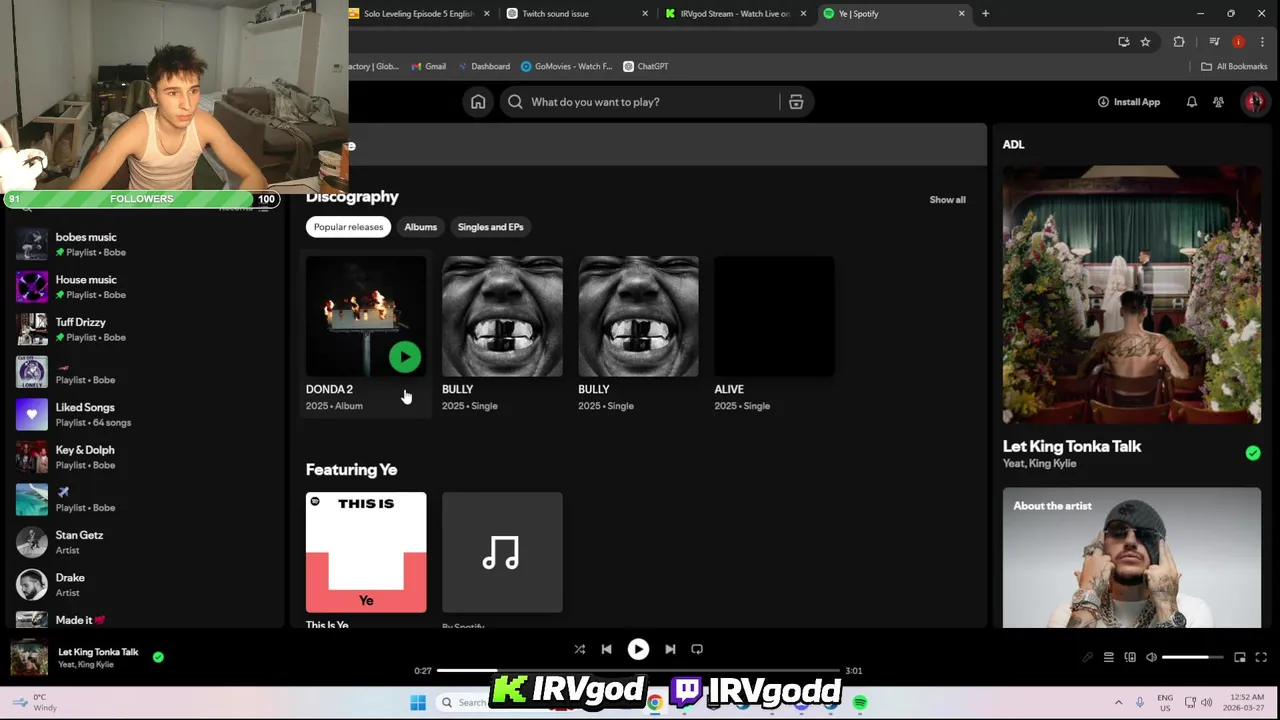
Task: Select the Albums filter chip
Action: 420,227
